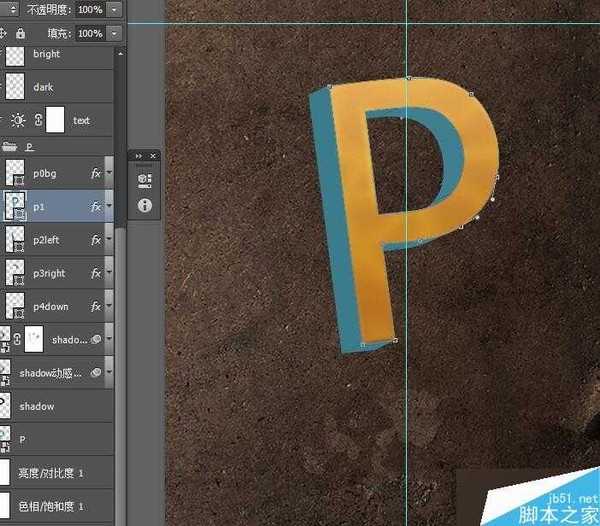Select the 亮度/对比度 1 adjustment layer

point(60,472)
